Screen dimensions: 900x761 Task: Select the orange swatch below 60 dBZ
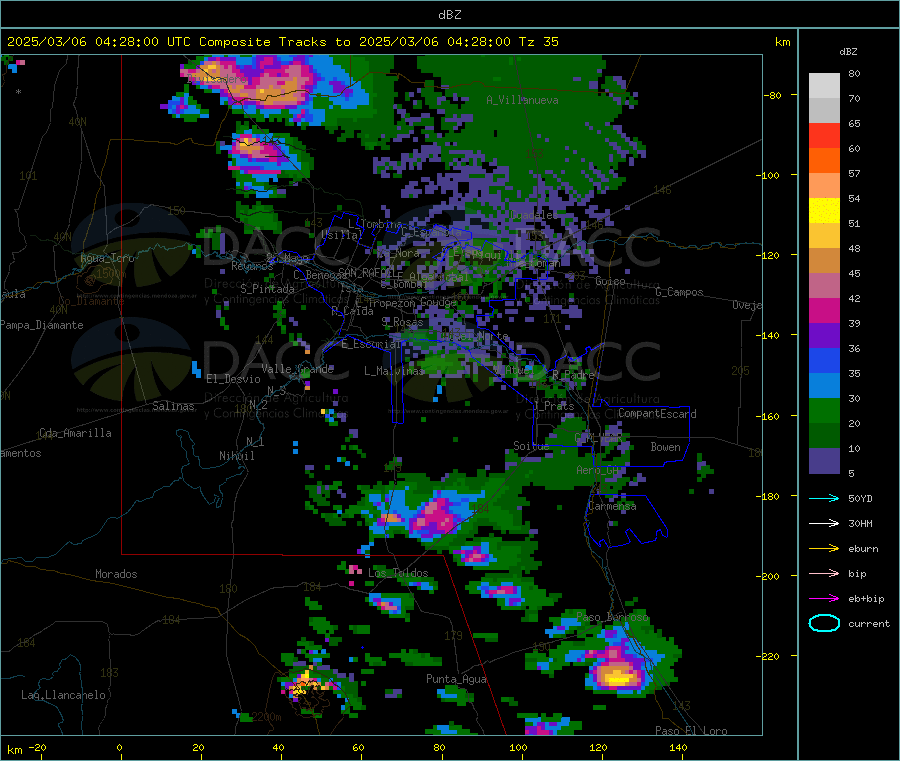point(824,161)
